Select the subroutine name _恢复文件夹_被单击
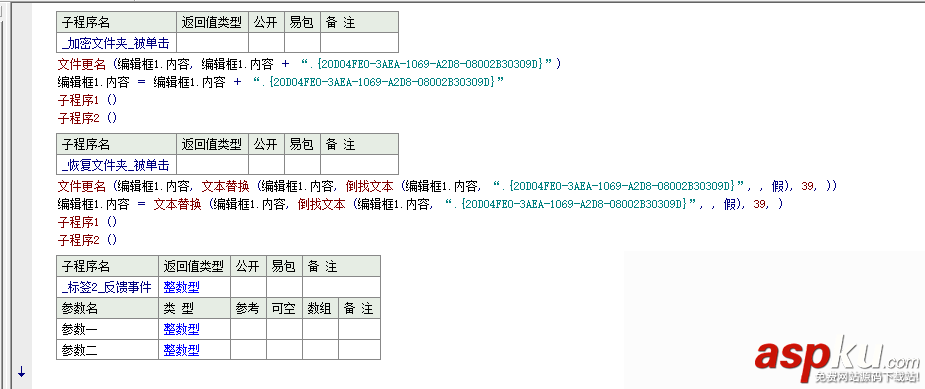 [116, 165]
